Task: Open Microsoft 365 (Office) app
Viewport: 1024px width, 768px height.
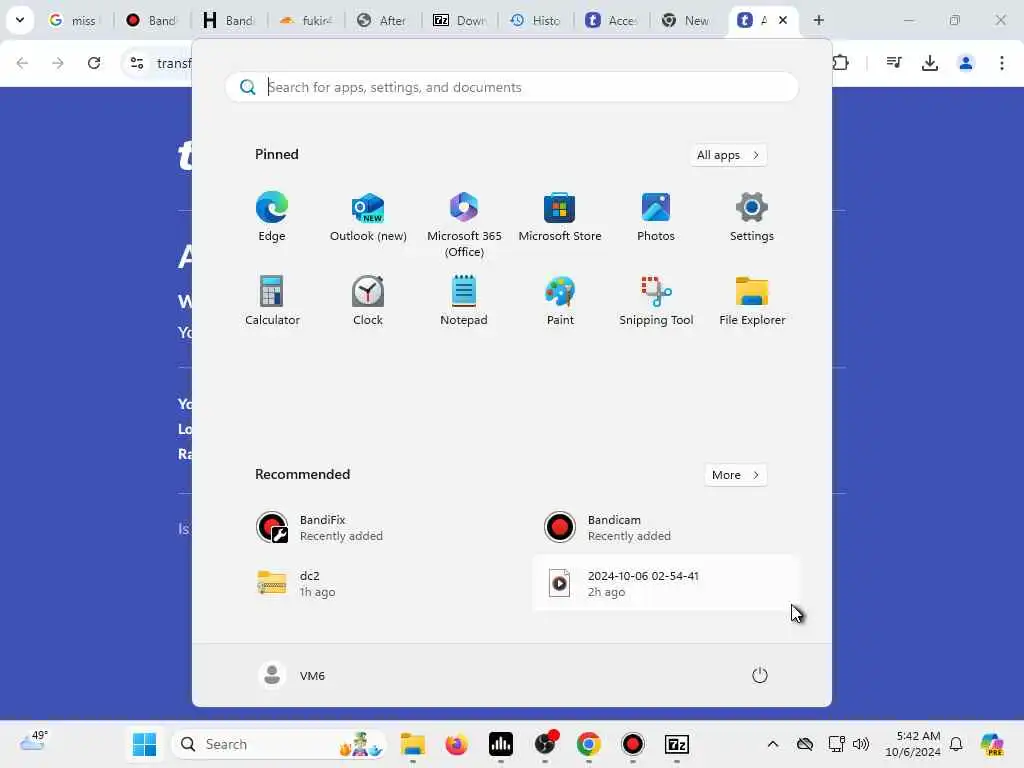Action: tap(464, 225)
